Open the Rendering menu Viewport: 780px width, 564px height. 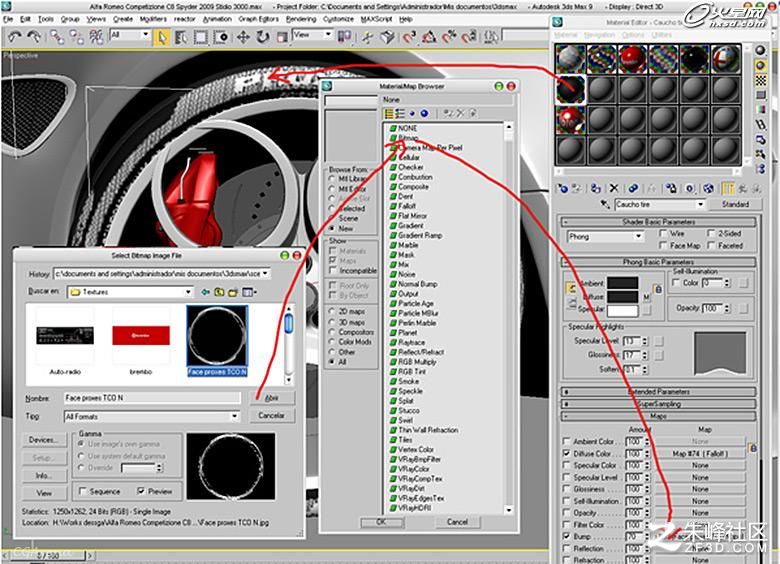coord(301,19)
